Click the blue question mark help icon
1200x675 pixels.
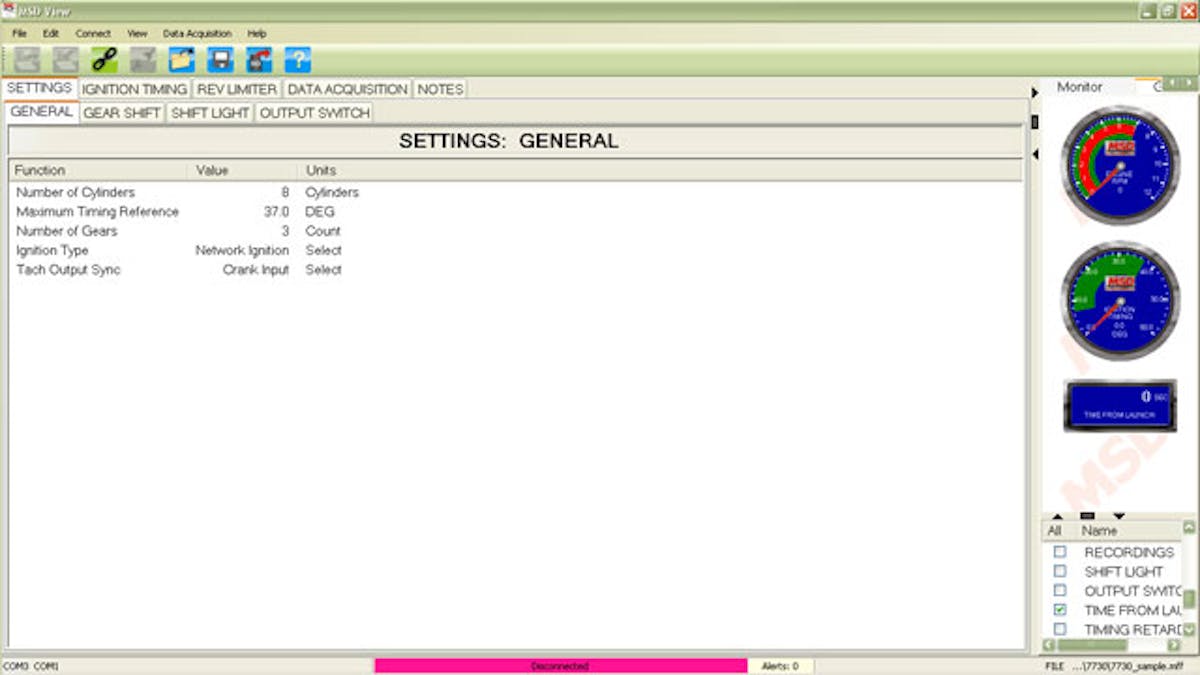pyautogui.click(x=297, y=60)
